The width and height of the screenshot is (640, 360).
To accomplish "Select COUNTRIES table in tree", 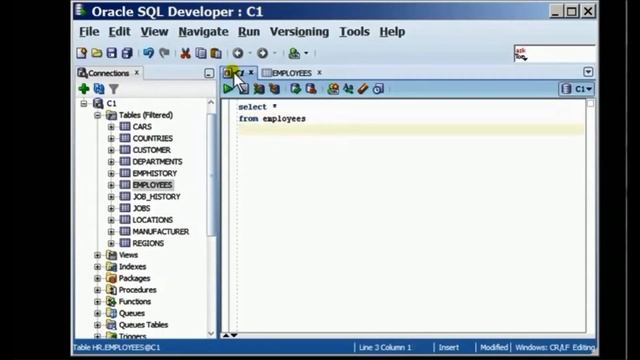I will [153, 138].
